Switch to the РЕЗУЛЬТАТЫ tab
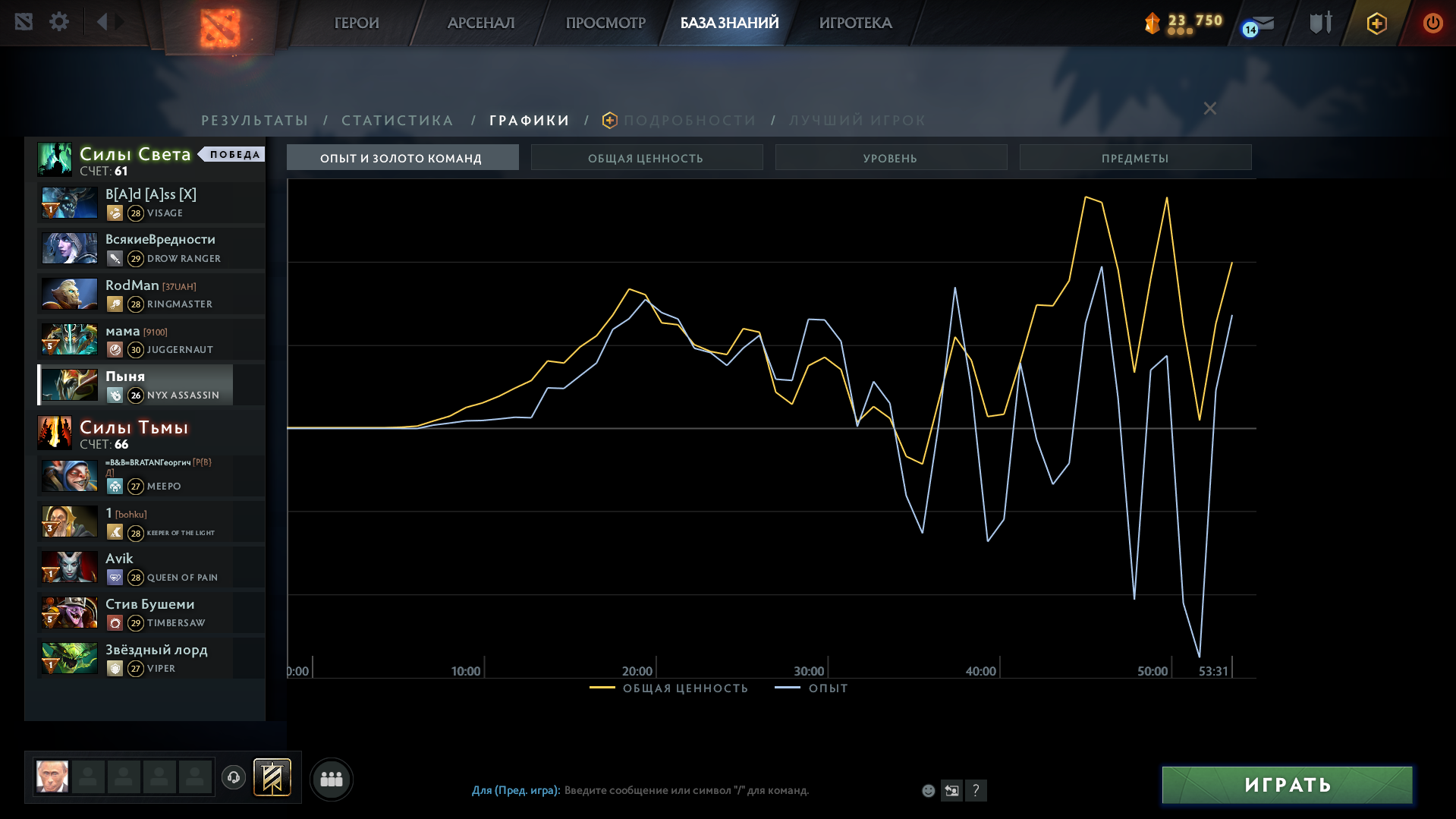Screen dimensions: 1456x819 (x=255, y=120)
